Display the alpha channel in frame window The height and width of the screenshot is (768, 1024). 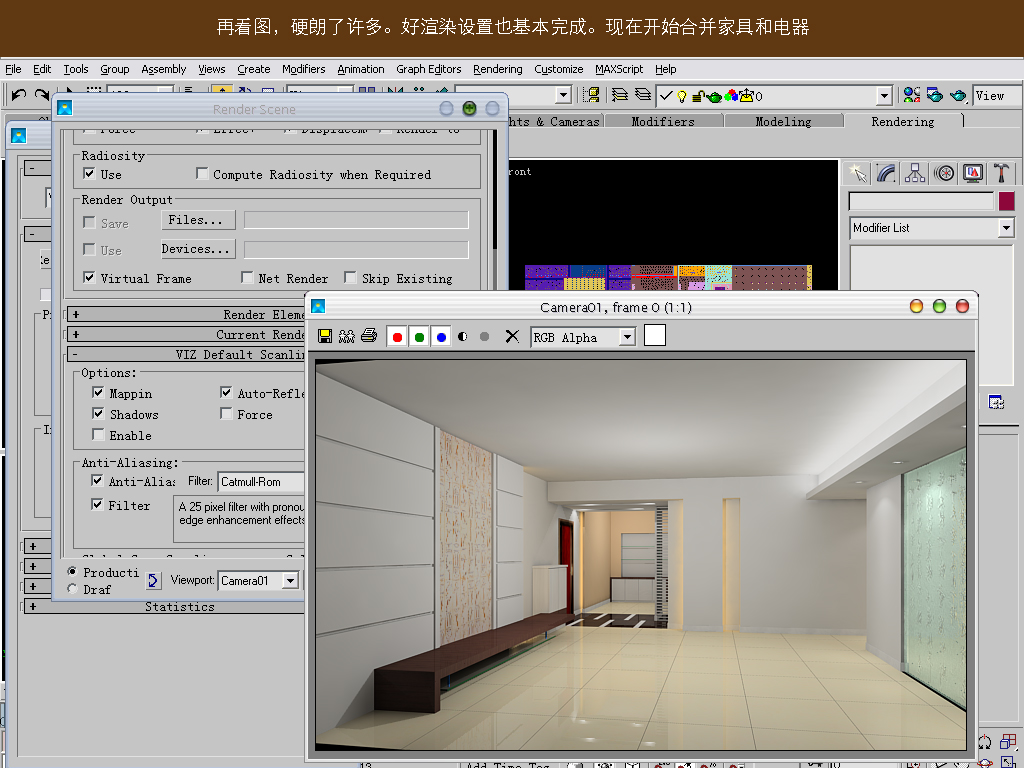point(463,337)
